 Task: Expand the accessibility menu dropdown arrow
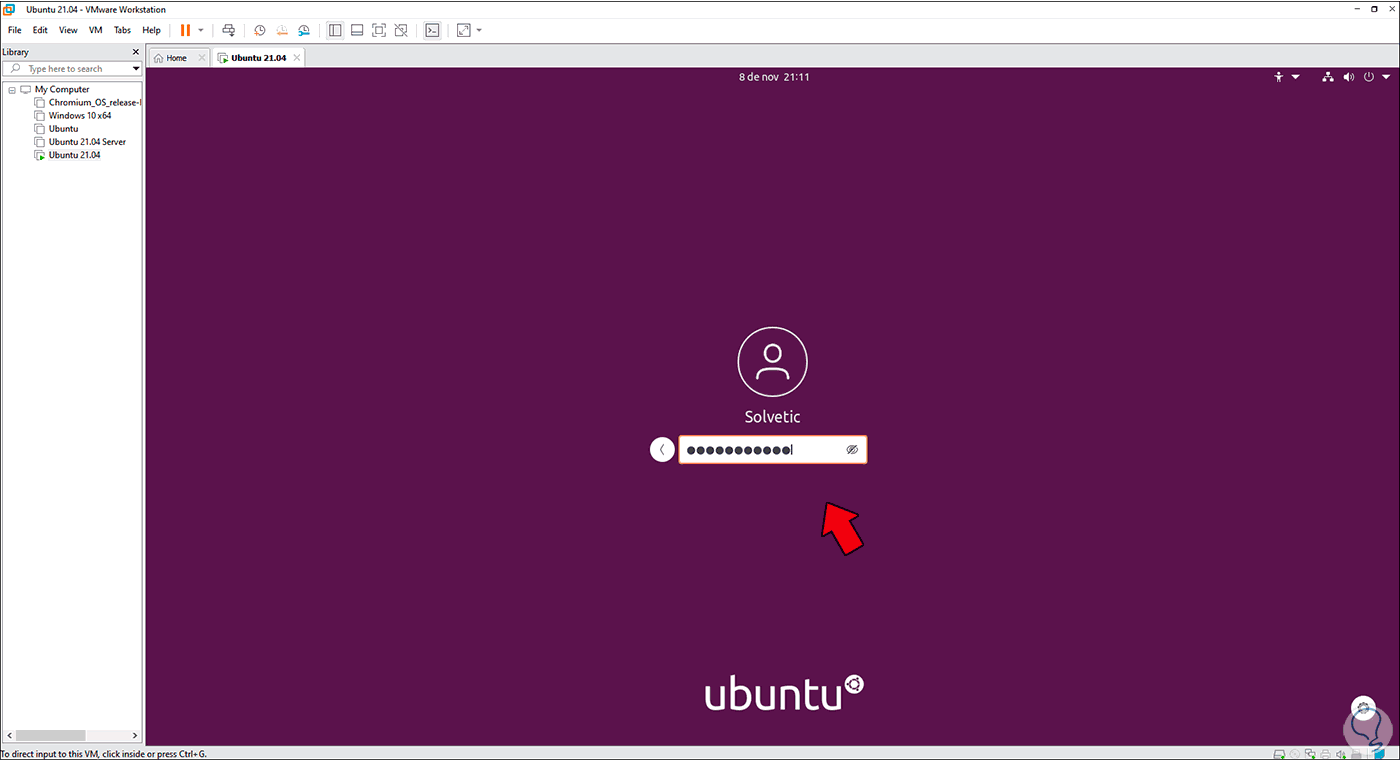[x=1296, y=77]
